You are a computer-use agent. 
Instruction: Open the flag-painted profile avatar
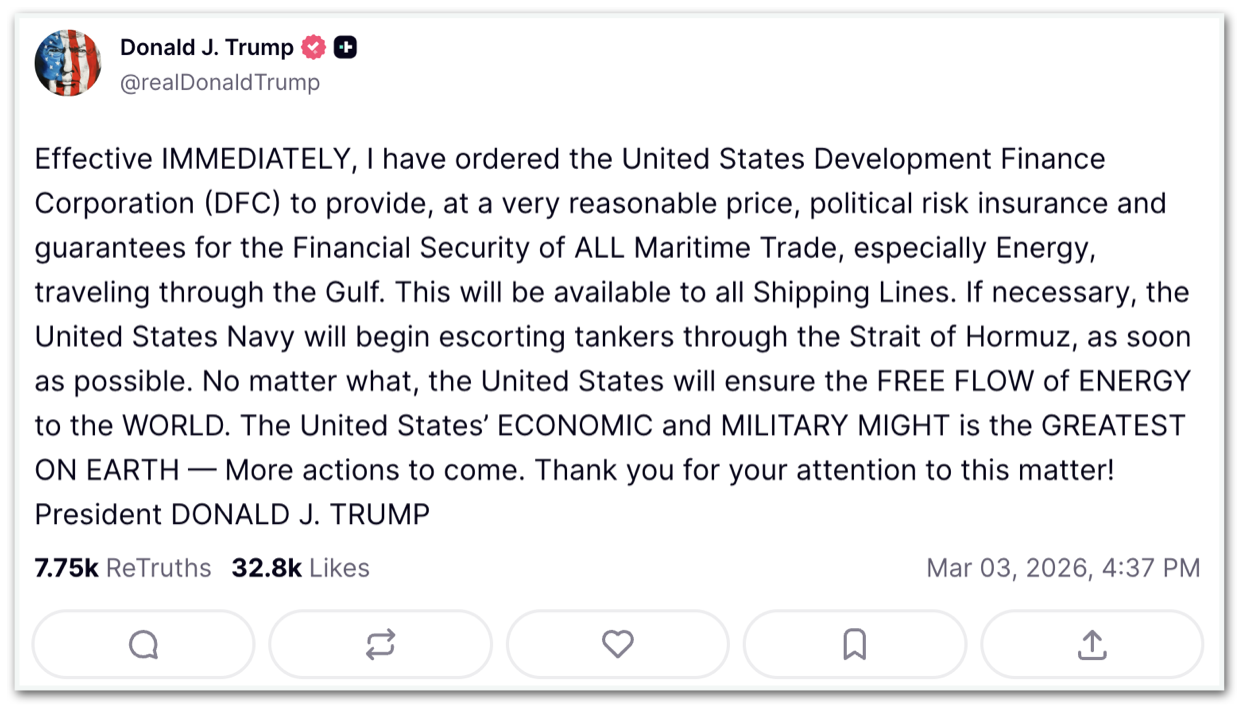coord(68,63)
